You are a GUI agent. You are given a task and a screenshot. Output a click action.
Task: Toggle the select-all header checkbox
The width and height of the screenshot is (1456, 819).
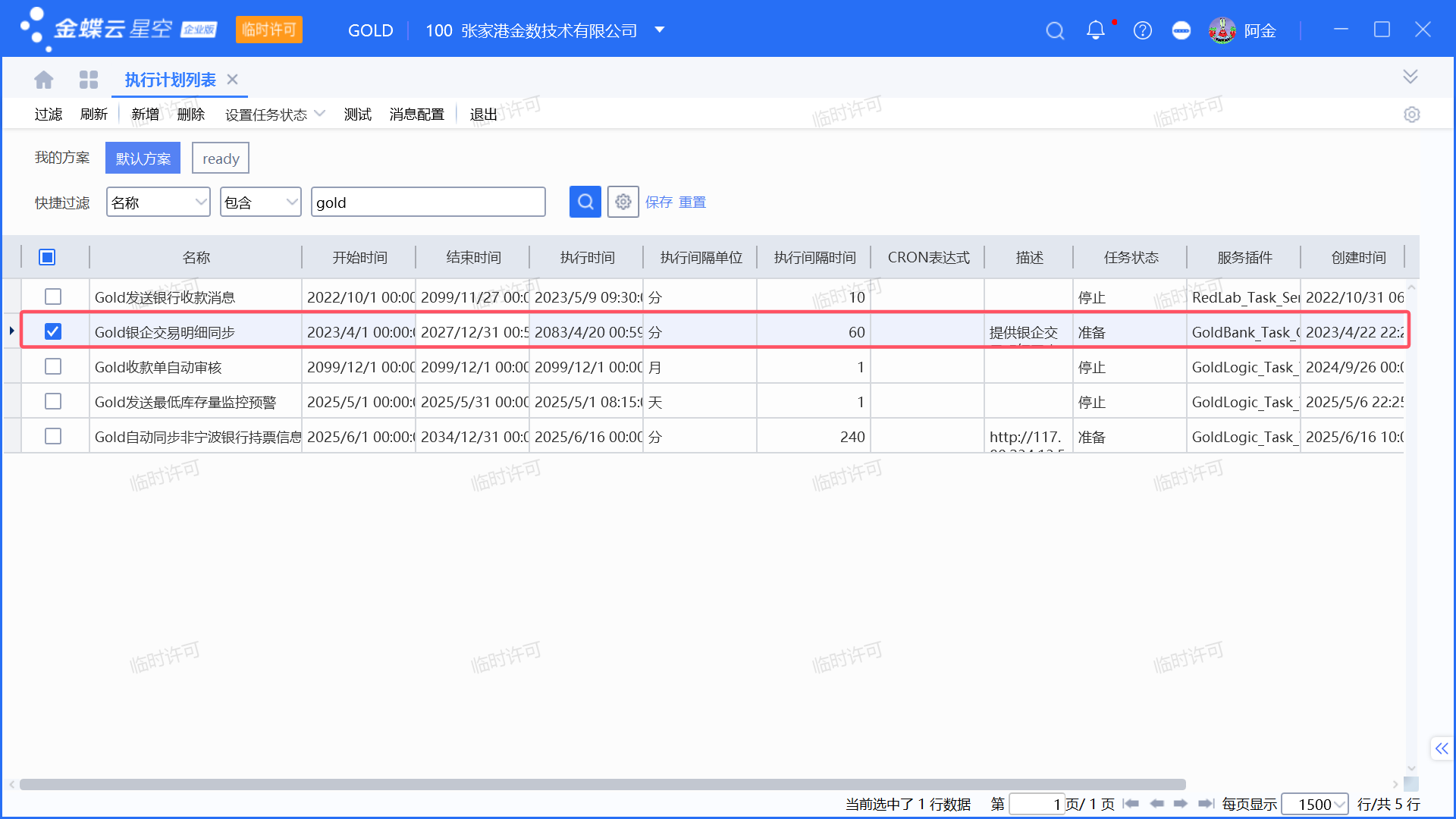pyautogui.click(x=47, y=257)
